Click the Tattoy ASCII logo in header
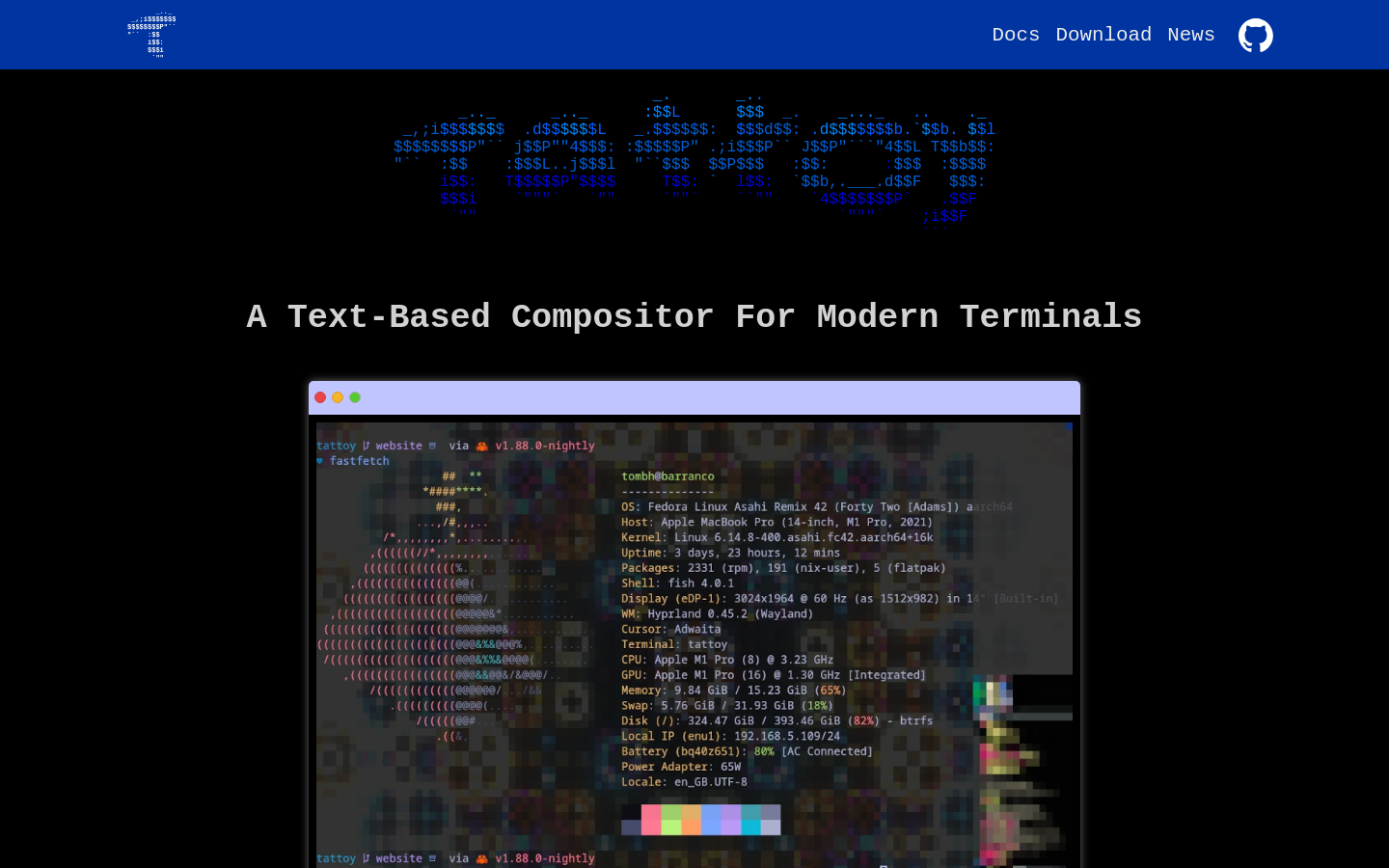 [151, 35]
